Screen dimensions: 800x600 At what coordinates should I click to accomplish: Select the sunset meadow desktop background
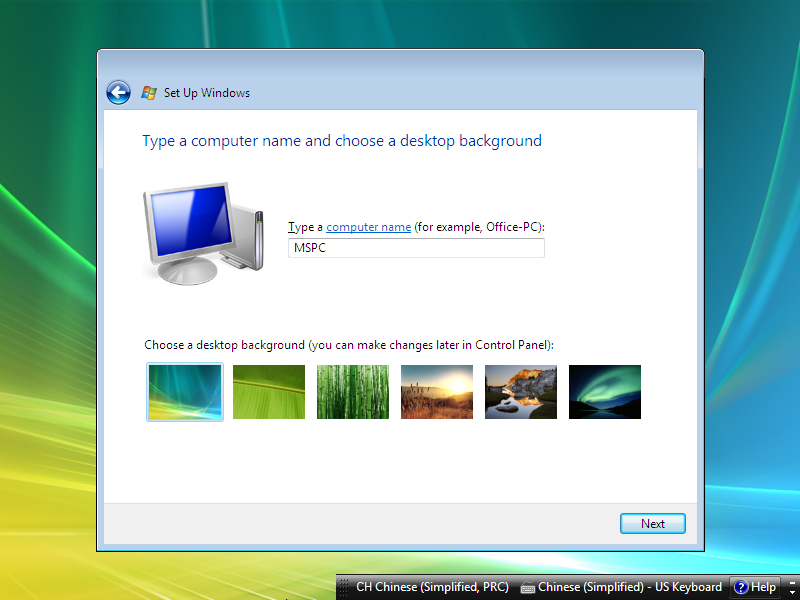click(x=437, y=392)
